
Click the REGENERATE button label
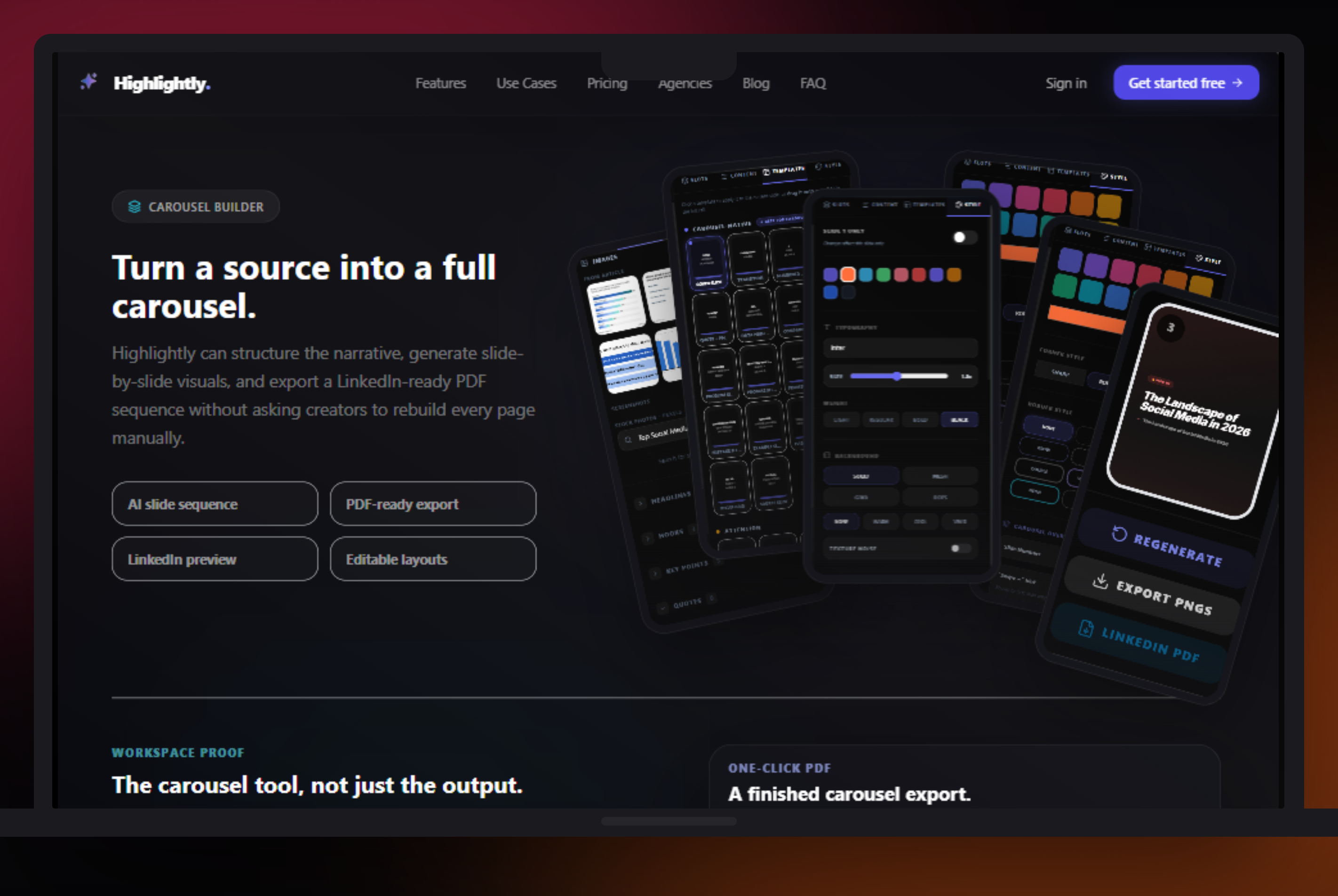(1178, 550)
